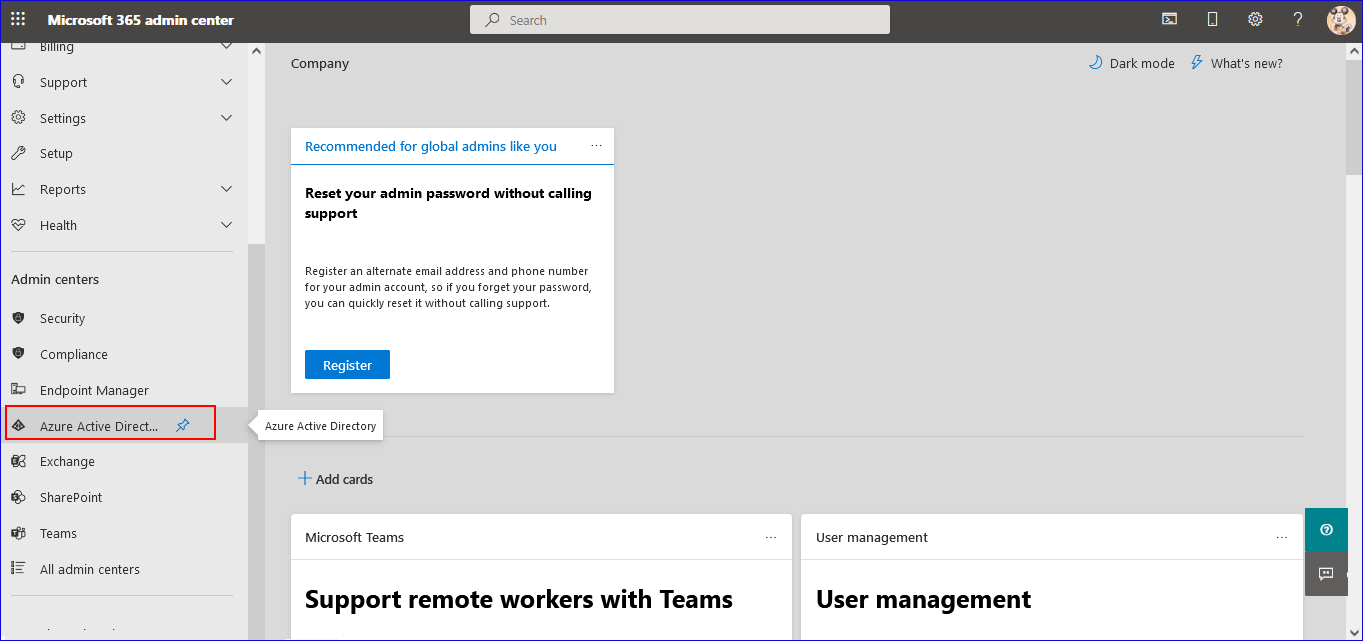1363x641 pixels.
Task: Click the Exchange icon
Action: point(18,461)
